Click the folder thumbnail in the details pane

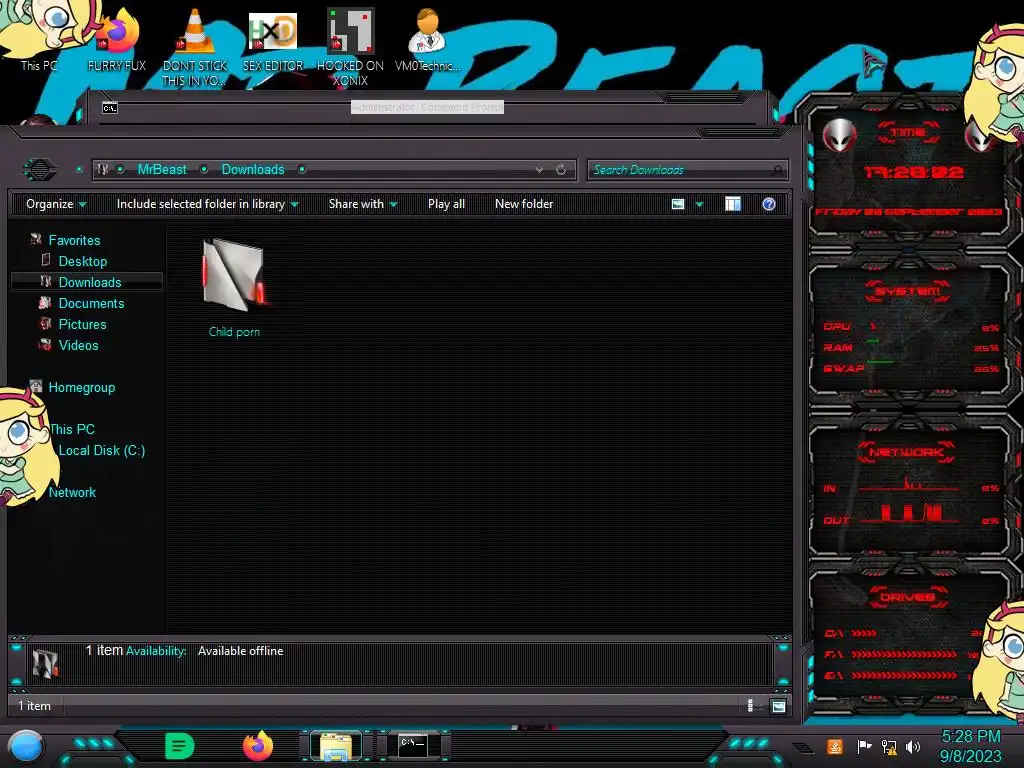coord(45,663)
